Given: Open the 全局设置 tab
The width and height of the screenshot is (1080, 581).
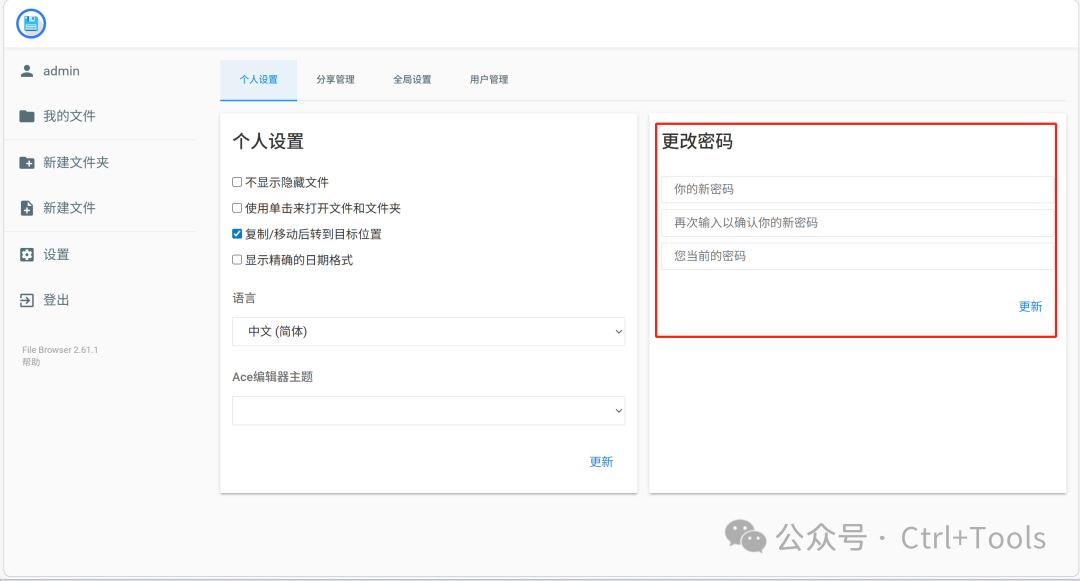Looking at the screenshot, I should click(412, 80).
